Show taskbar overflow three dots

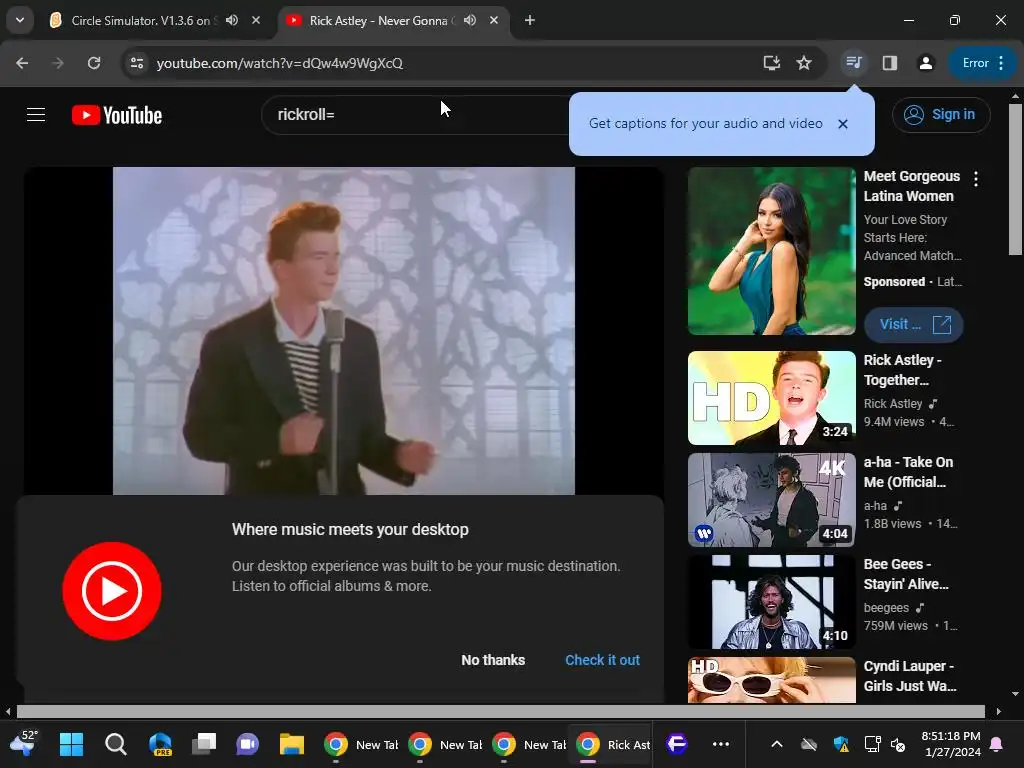[721, 744]
